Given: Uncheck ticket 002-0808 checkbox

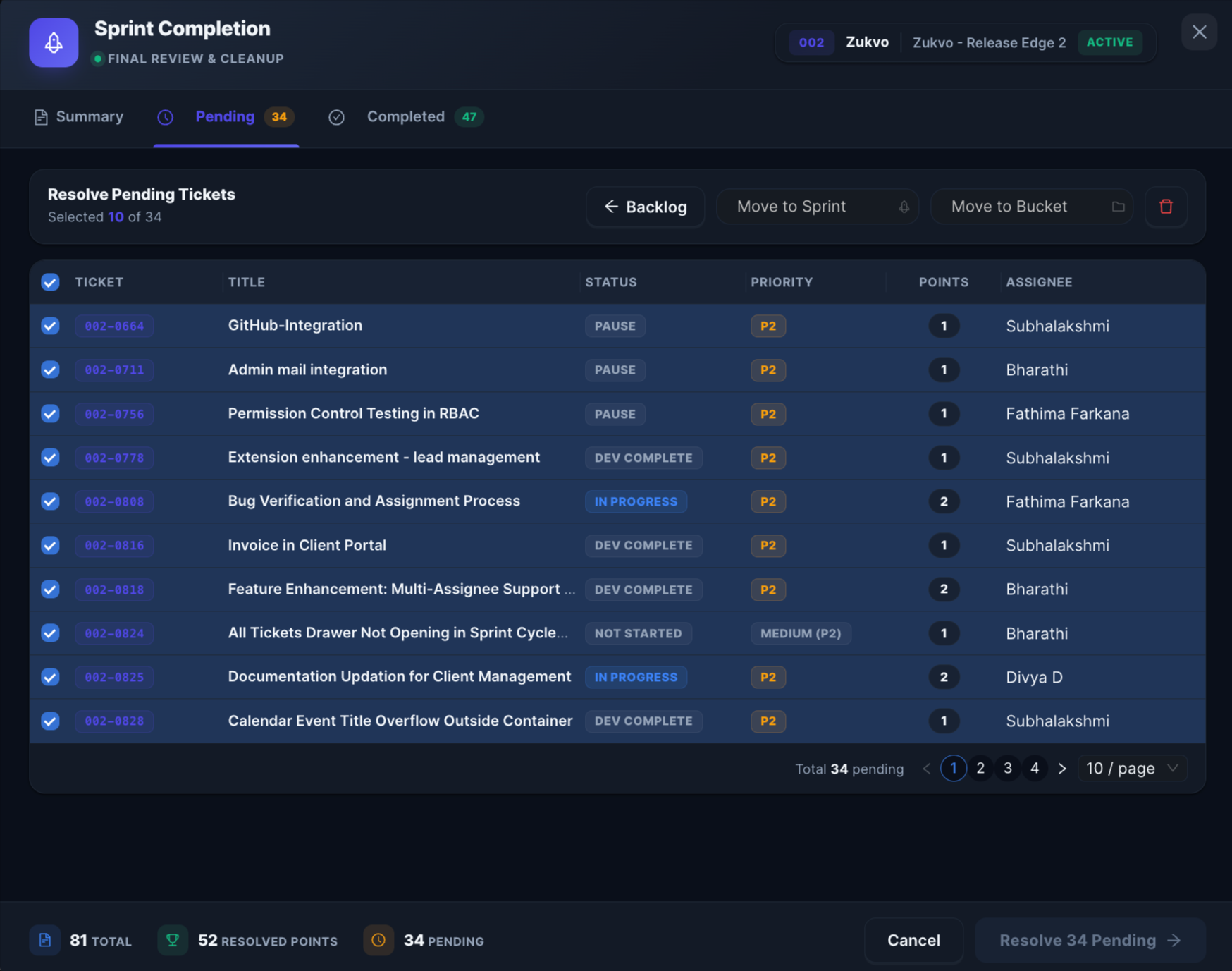Looking at the screenshot, I should 50,501.
